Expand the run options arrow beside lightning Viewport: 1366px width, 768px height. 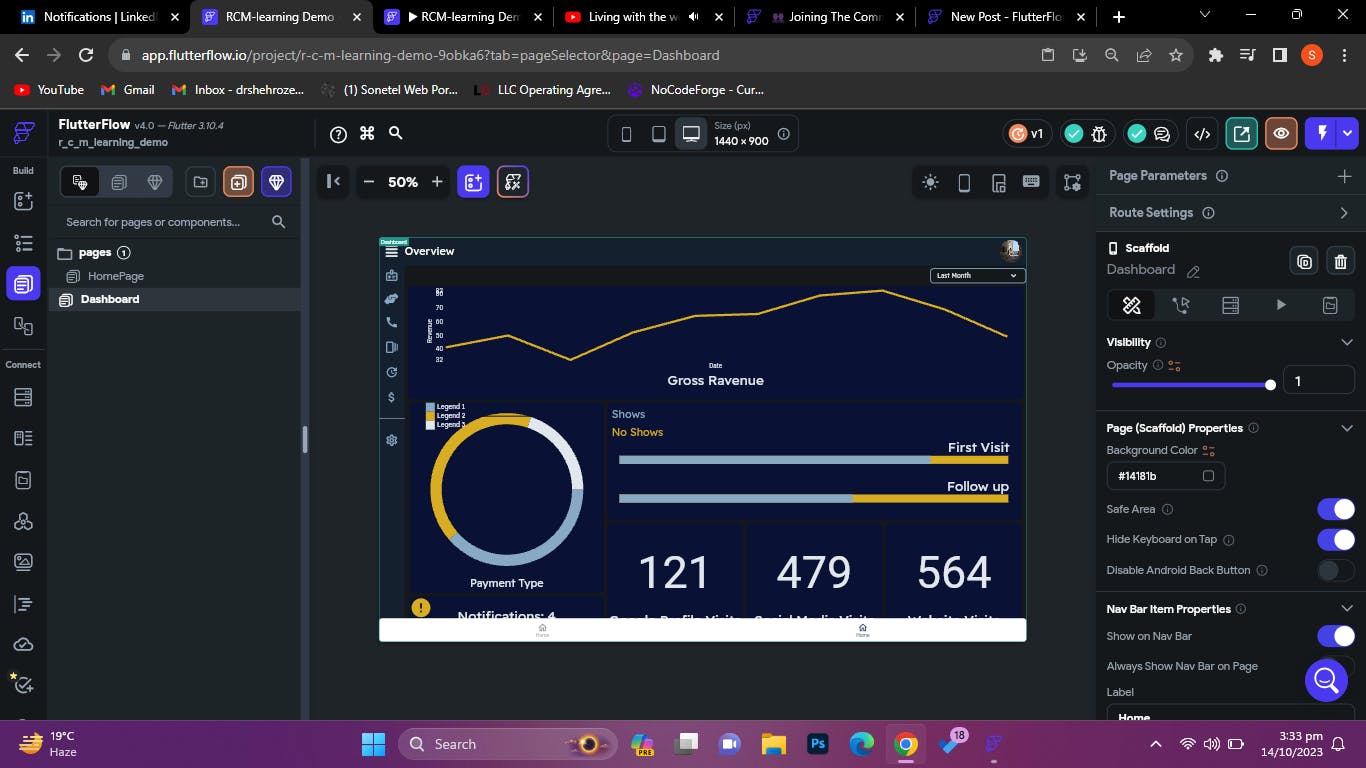(x=1348, y=134)
